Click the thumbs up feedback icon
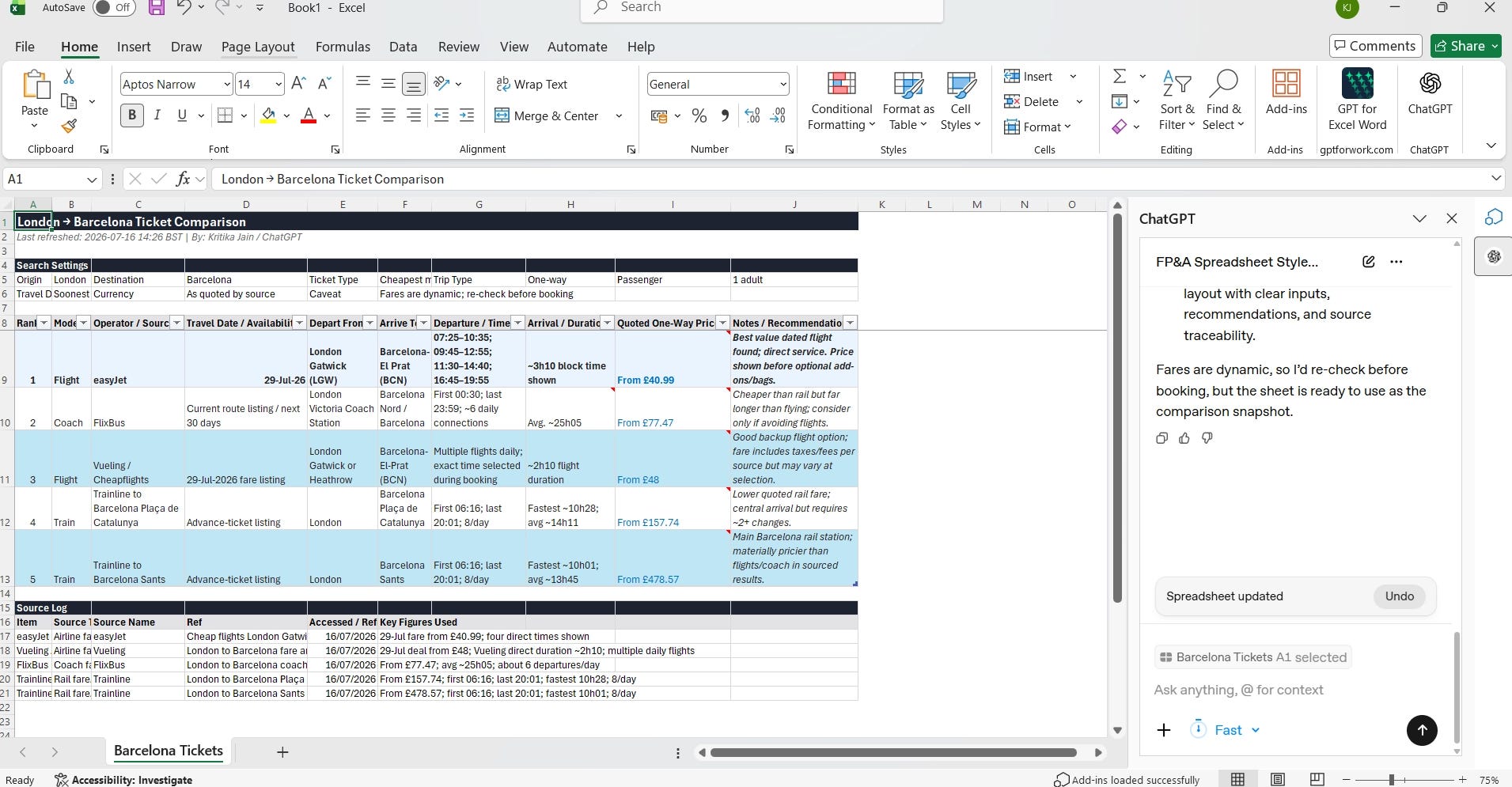Image resolution: width=1512 pixels, height=787 pixels. 1184,438
